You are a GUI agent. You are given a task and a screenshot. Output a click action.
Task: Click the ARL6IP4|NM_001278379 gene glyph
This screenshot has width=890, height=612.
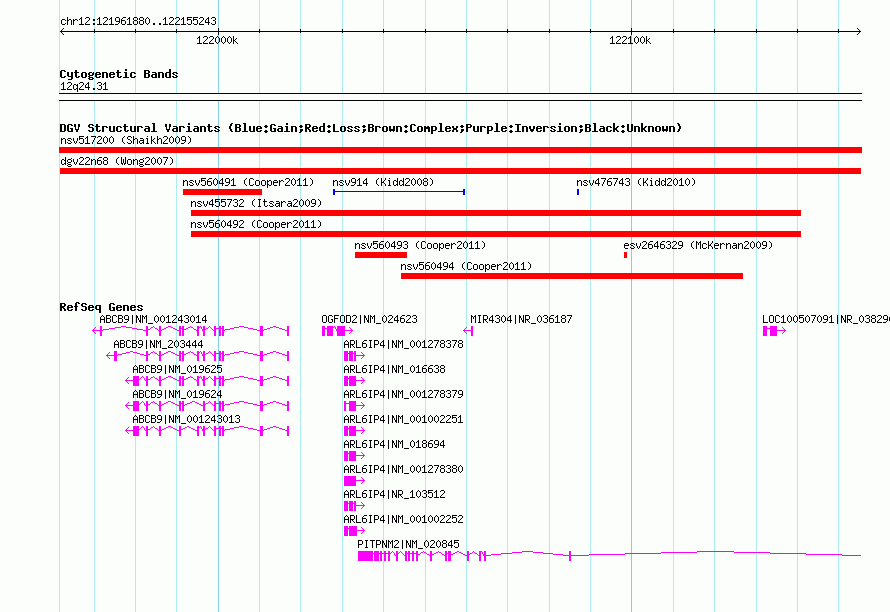point(354,406)
